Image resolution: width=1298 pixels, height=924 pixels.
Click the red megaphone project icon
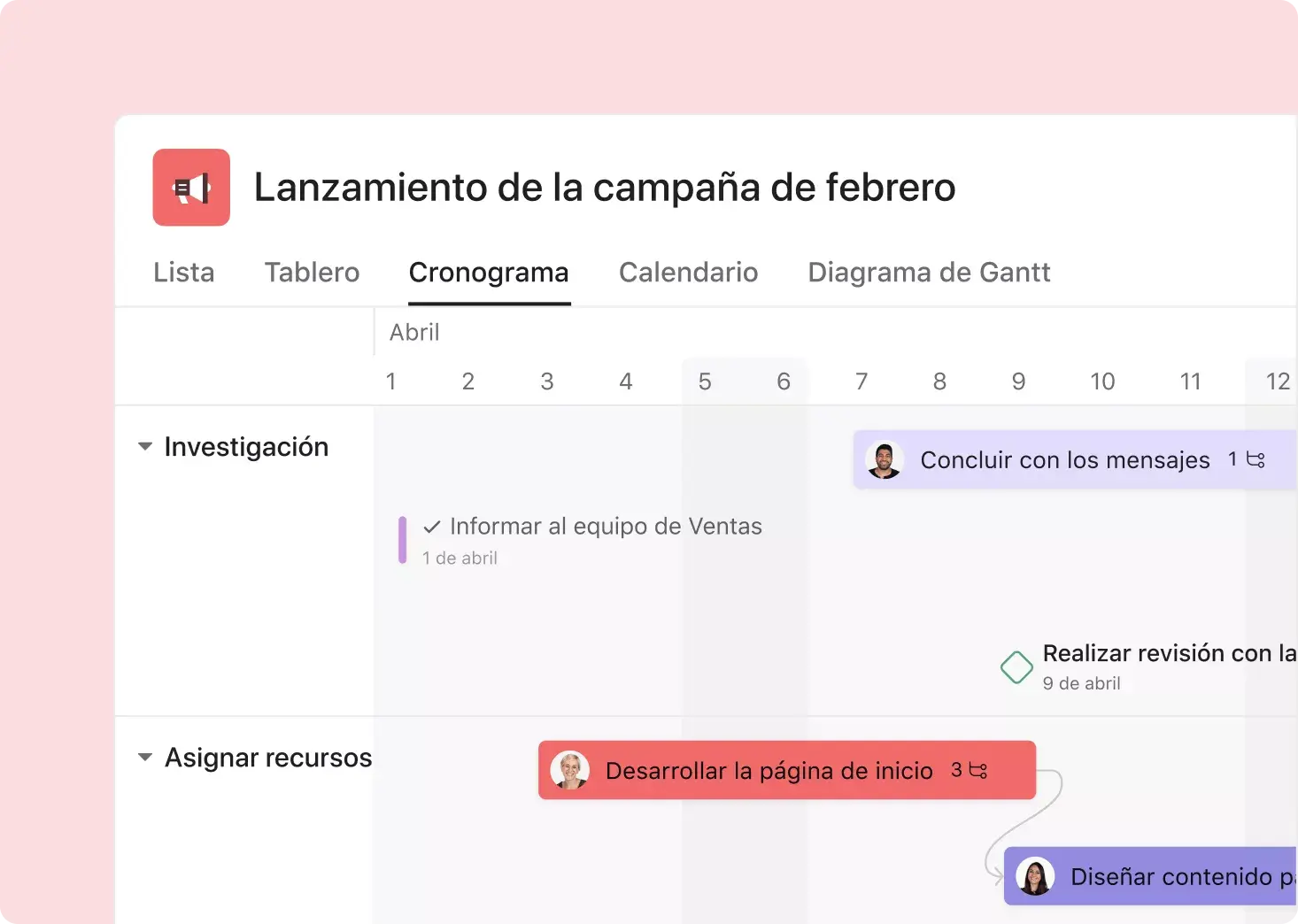(x=191, y=188)
